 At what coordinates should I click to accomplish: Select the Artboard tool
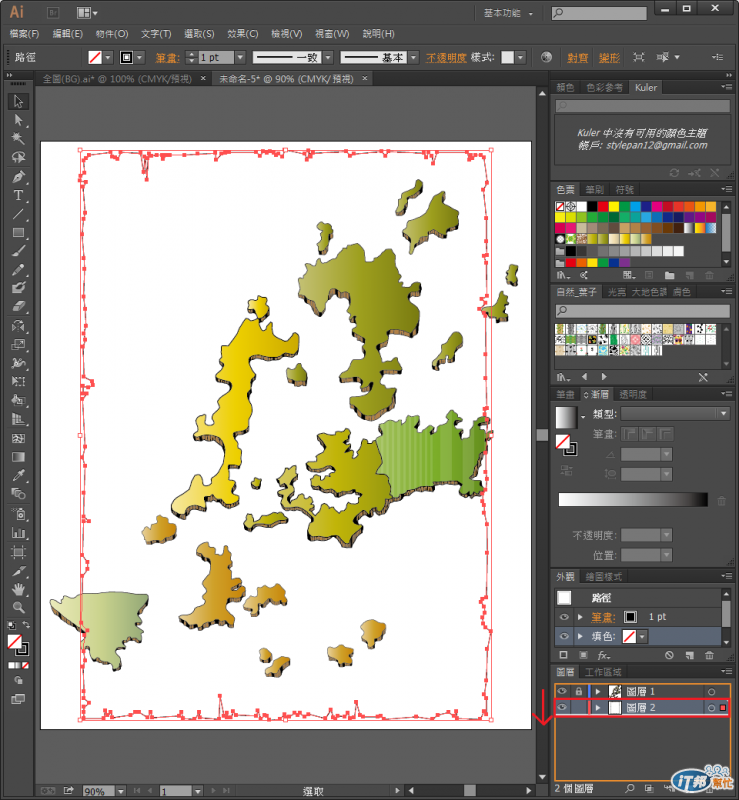tap(18, 552)
